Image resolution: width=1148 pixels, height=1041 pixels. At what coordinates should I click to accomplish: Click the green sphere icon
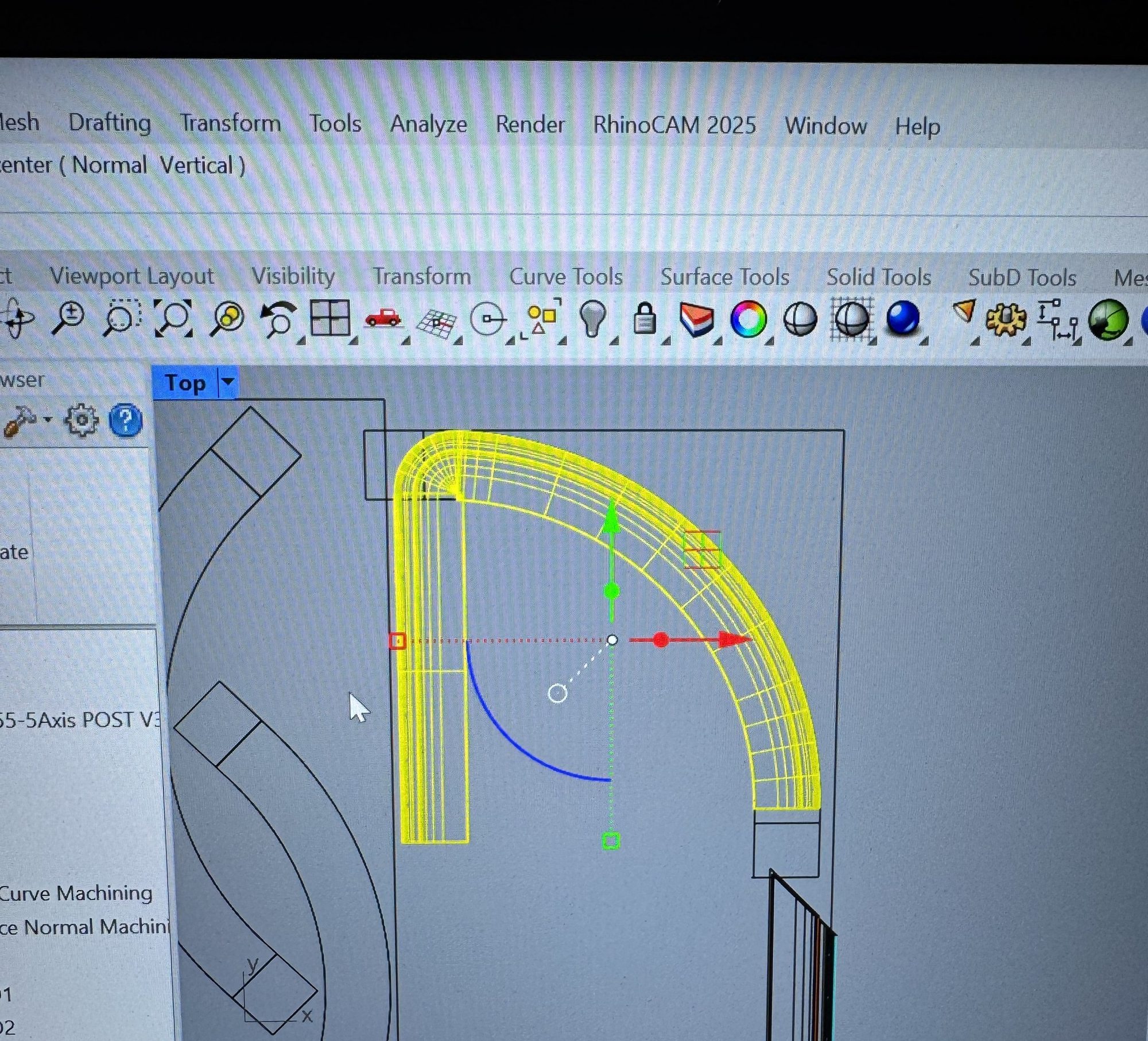pos(1108,319)
